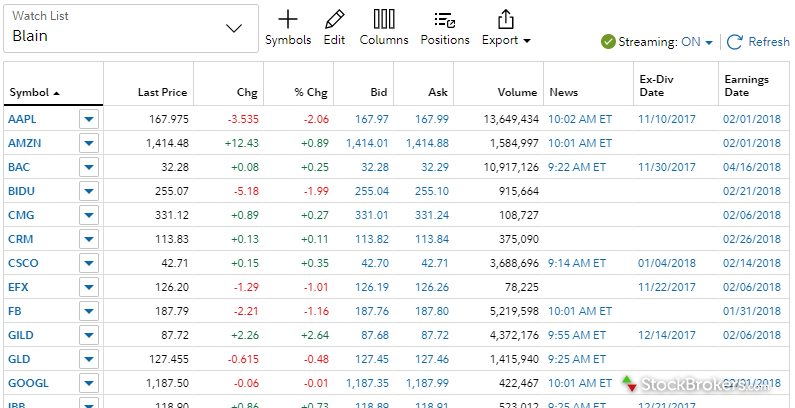Screen dimensions: 795x408
Task: Open the Columns chooser icon
Action: click(384, 20)
